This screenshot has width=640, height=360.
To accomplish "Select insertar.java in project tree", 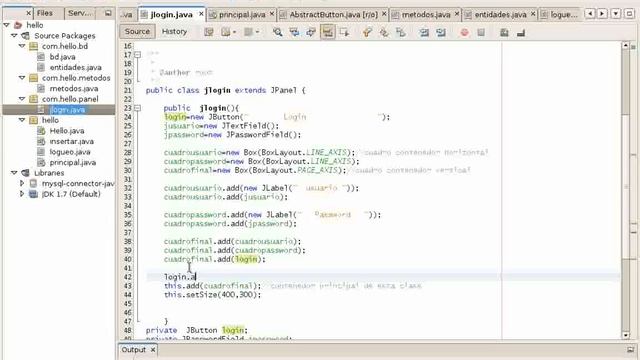I will coord(72,141).
